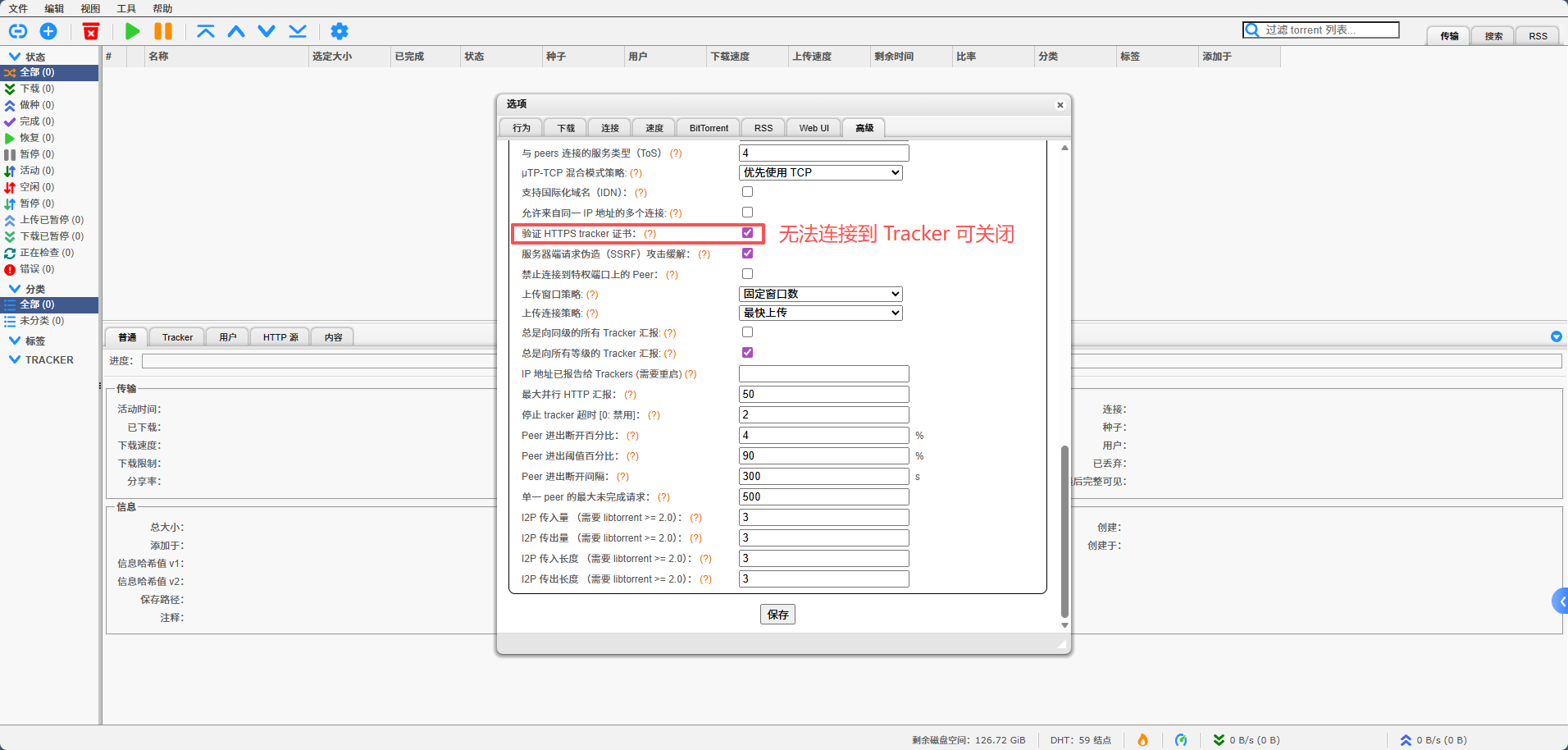
Task: Toggle 总是向所有等级的 Tracker 汇报 checkbox
Action: (747, 353)
